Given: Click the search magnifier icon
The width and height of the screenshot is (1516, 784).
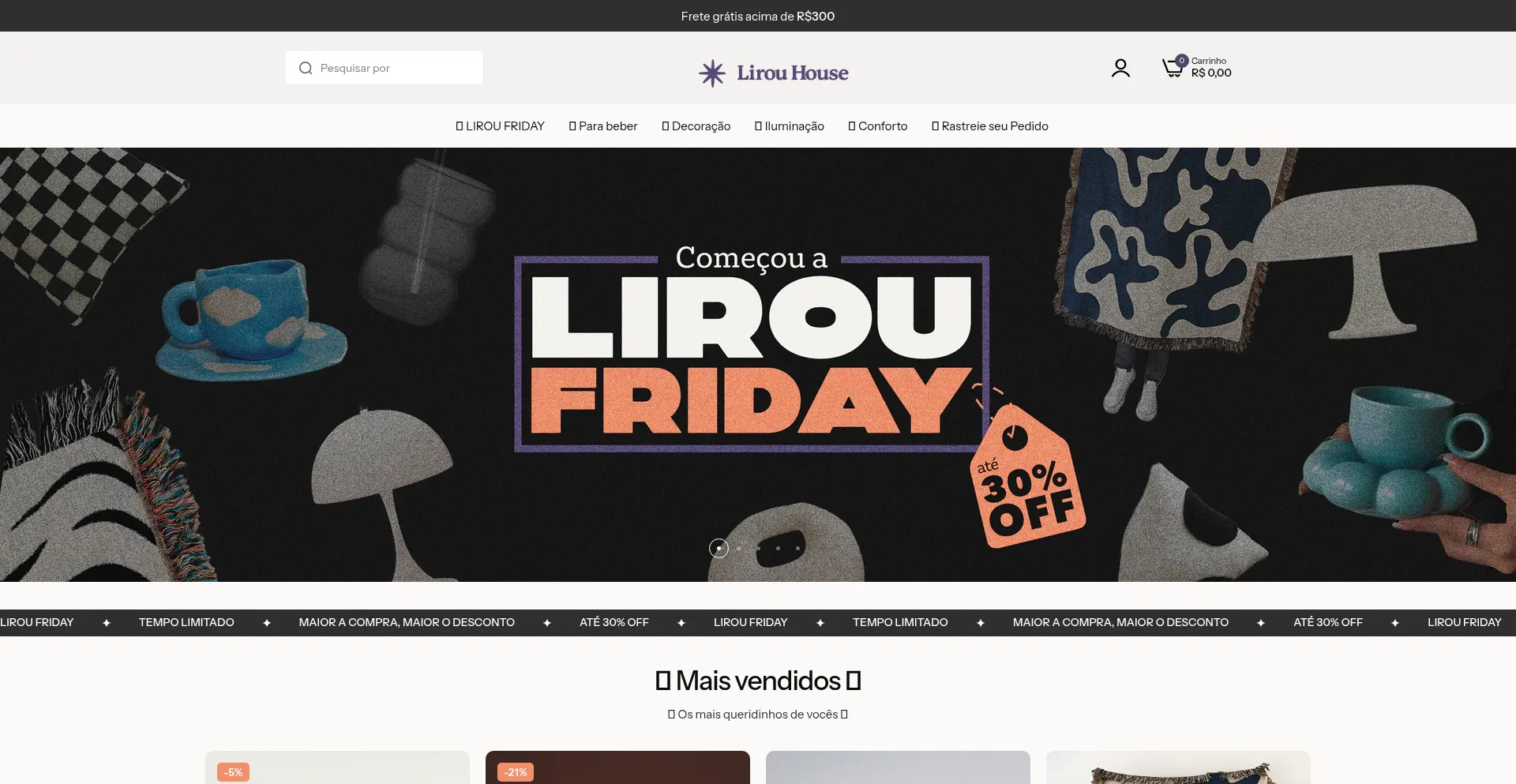Looking at the screenshot, I should pos(306,68).
